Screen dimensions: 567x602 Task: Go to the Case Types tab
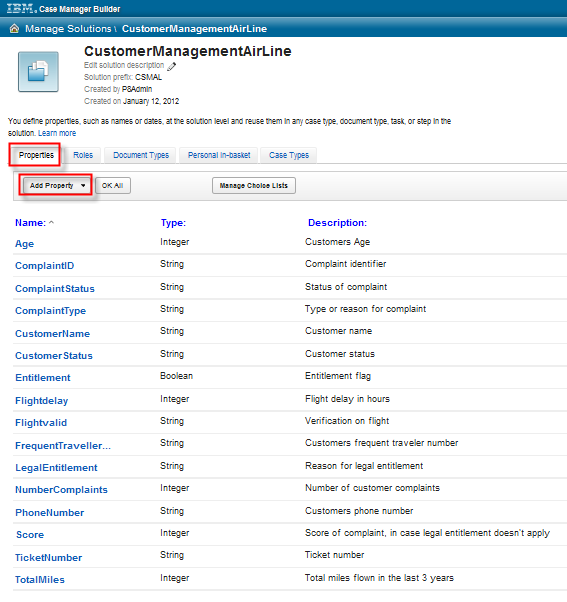tap(289, 155)
